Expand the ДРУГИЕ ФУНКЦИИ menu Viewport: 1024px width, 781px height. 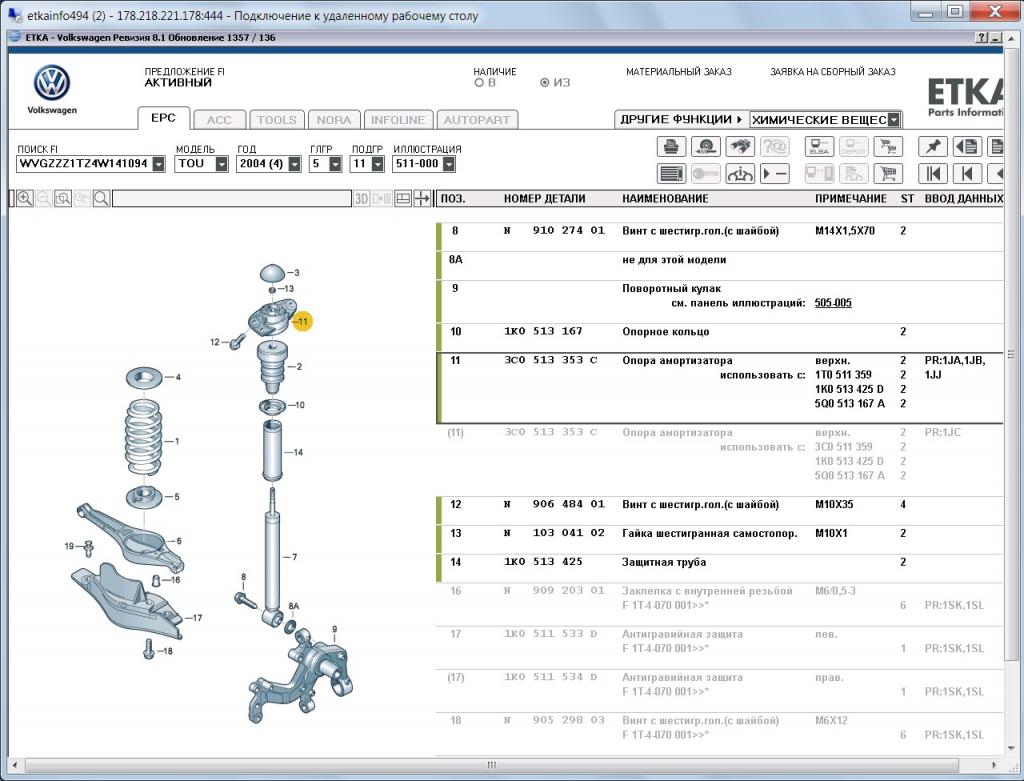pos(681,120)
